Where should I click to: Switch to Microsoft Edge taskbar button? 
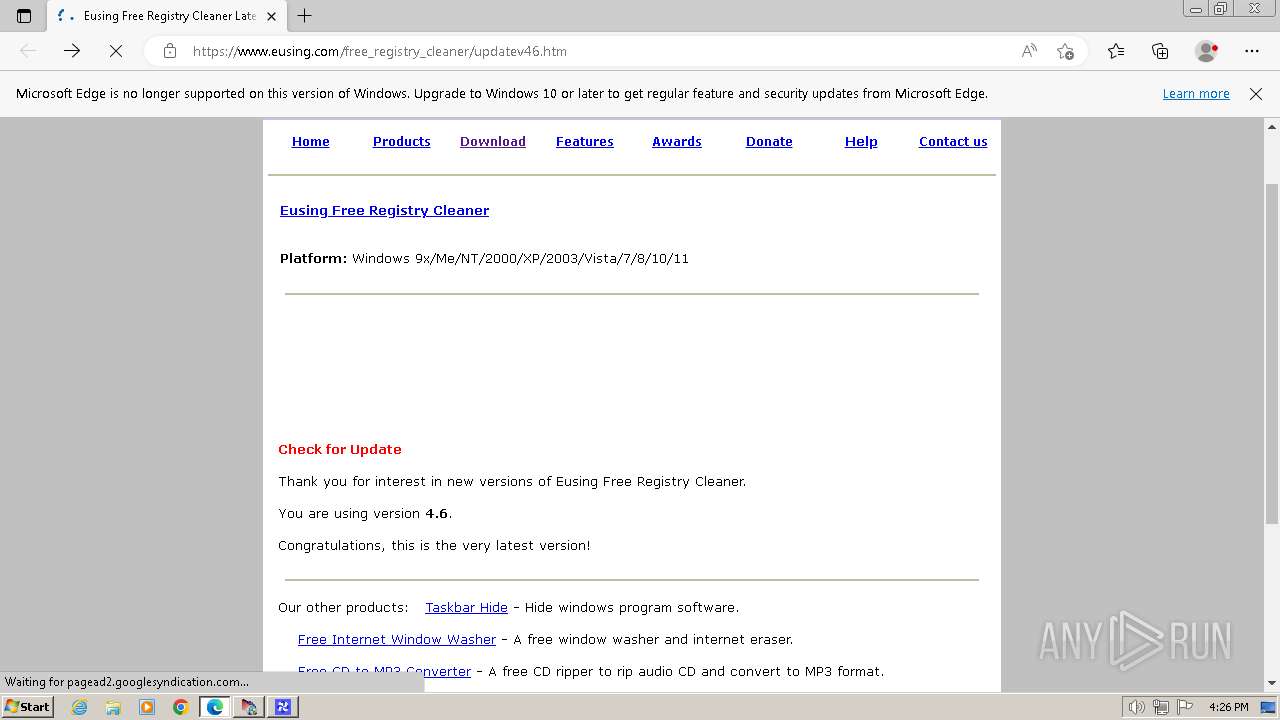(215, 707)
